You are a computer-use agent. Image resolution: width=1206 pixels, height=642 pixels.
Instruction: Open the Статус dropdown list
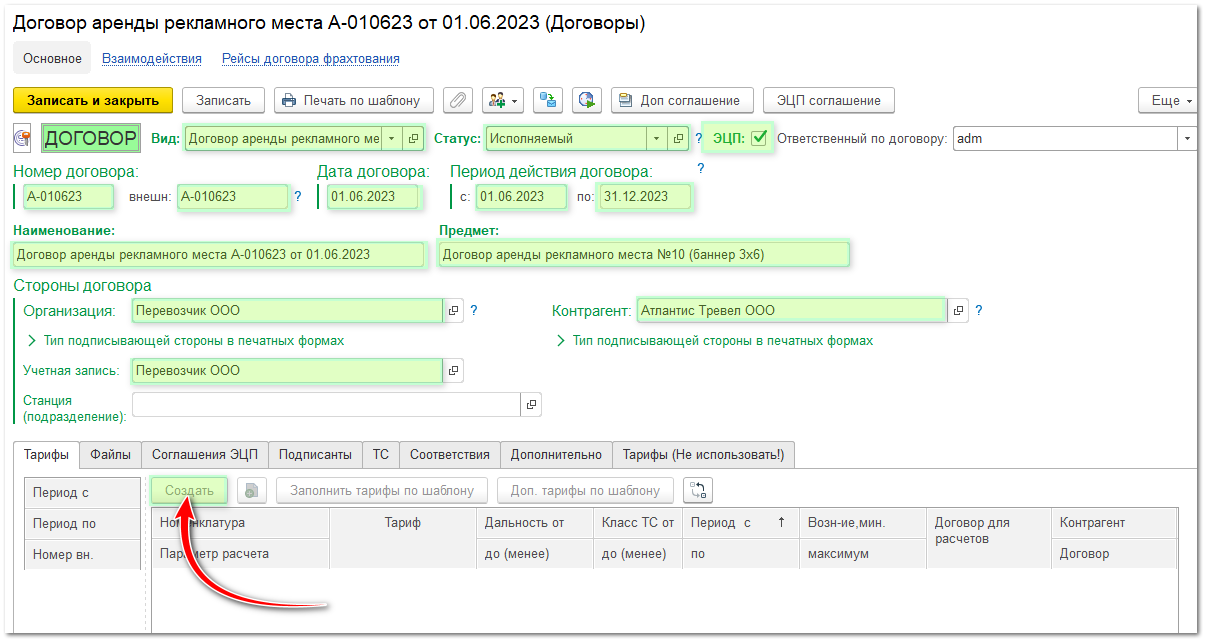pyautogui.click(x=656, y=139)
